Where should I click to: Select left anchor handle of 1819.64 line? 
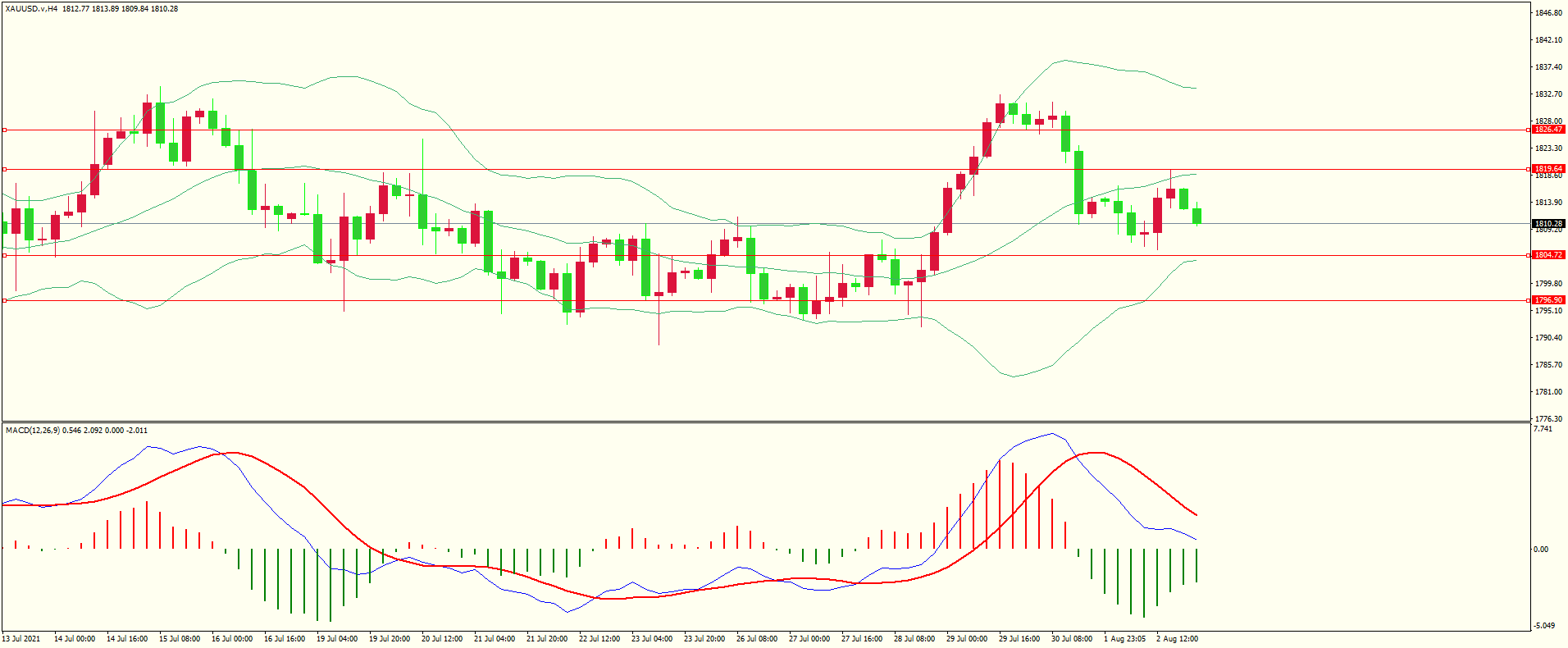(4, 169)
